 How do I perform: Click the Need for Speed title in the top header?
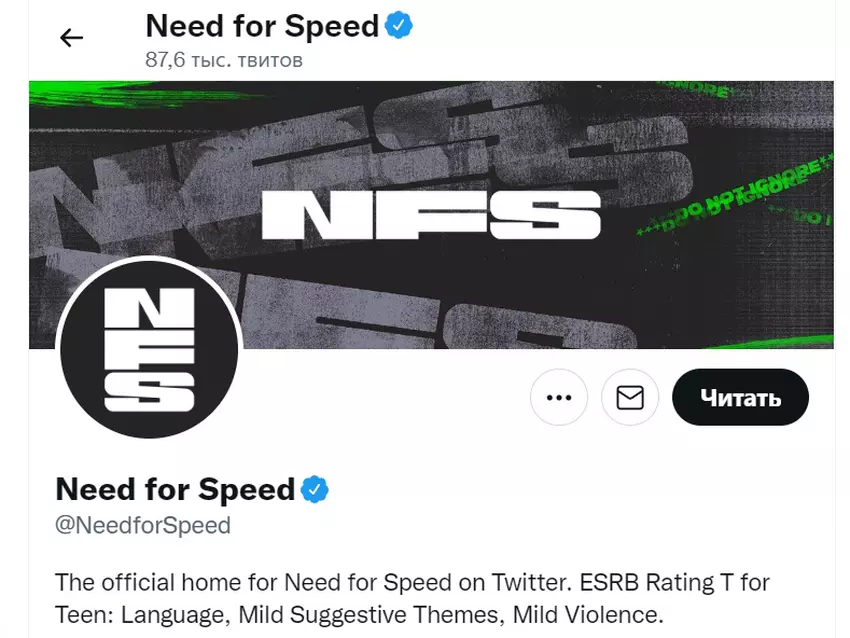point(262,25)
